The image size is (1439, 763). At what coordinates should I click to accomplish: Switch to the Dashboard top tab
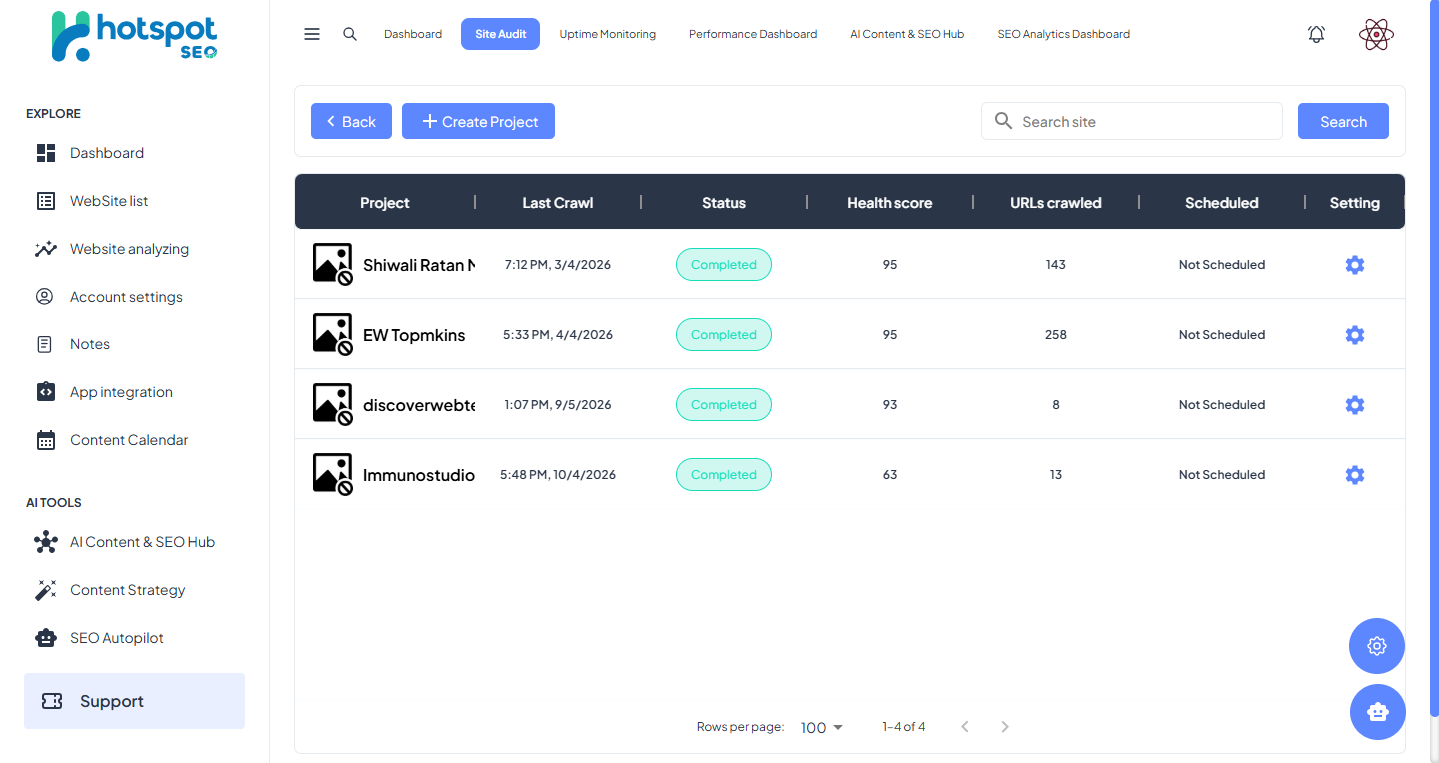(x=413, y=34)
